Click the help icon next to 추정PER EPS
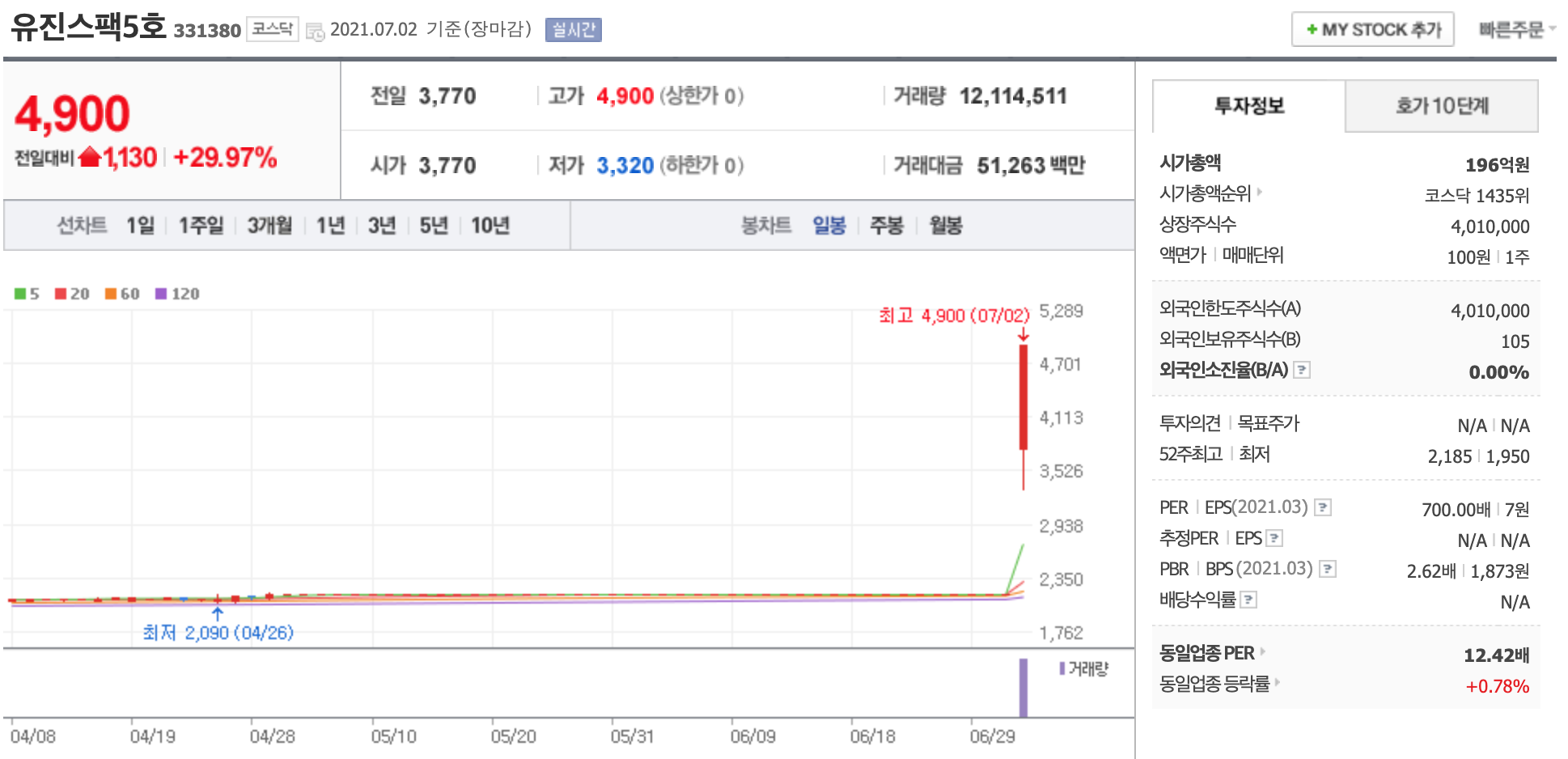1568x759 pixels. [1274, 538]
